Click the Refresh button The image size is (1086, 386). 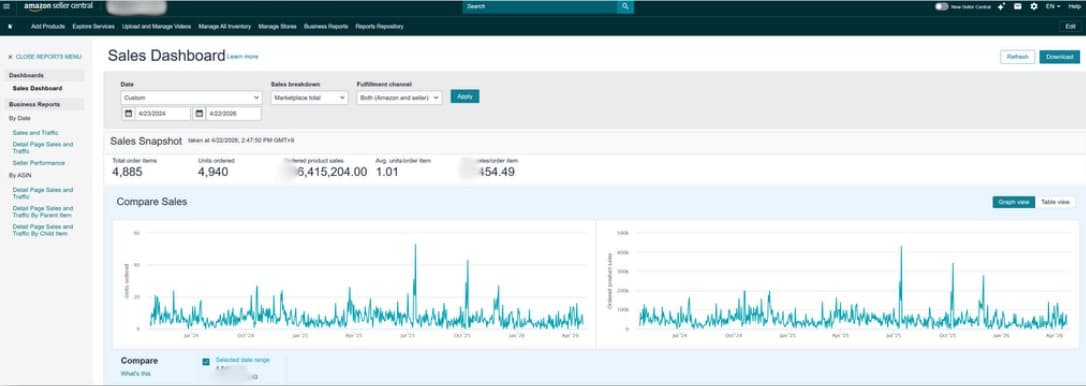[1017, 57]
